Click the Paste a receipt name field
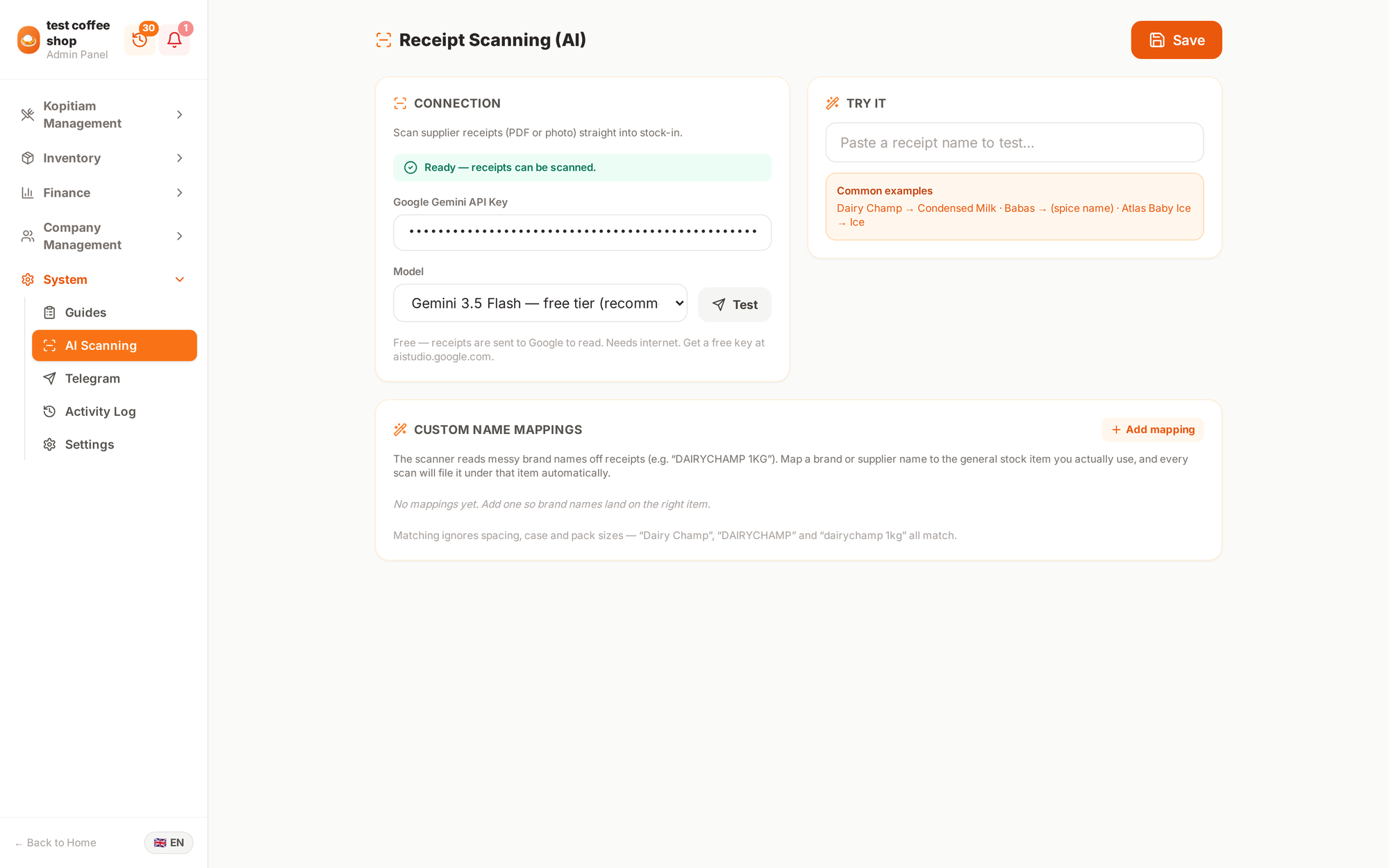 point(1015,142)
